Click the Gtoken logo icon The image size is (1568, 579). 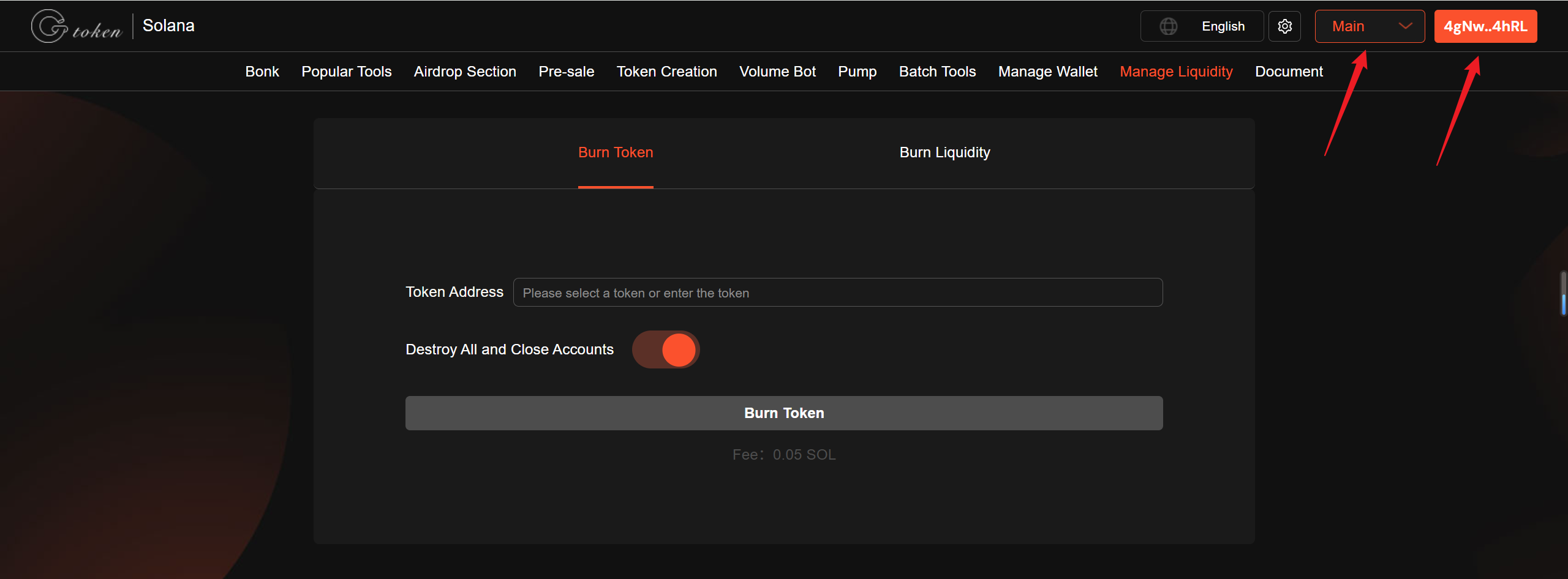(50, 26)
